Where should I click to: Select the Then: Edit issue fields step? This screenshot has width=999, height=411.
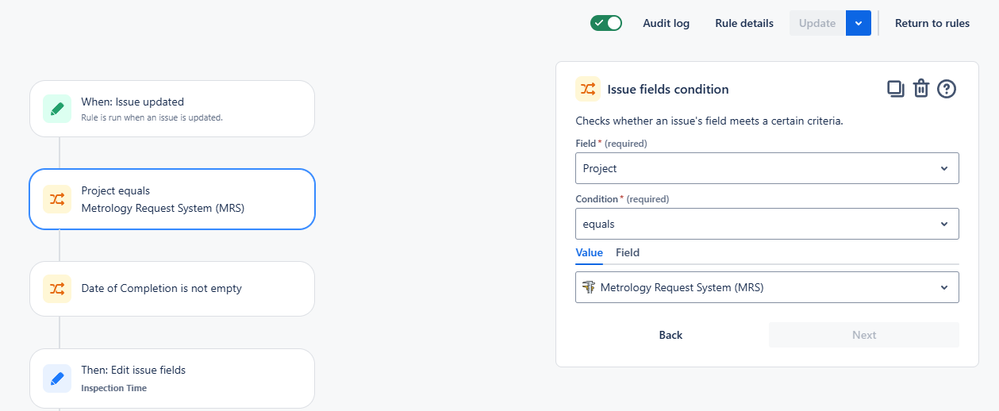click(172, 377)
